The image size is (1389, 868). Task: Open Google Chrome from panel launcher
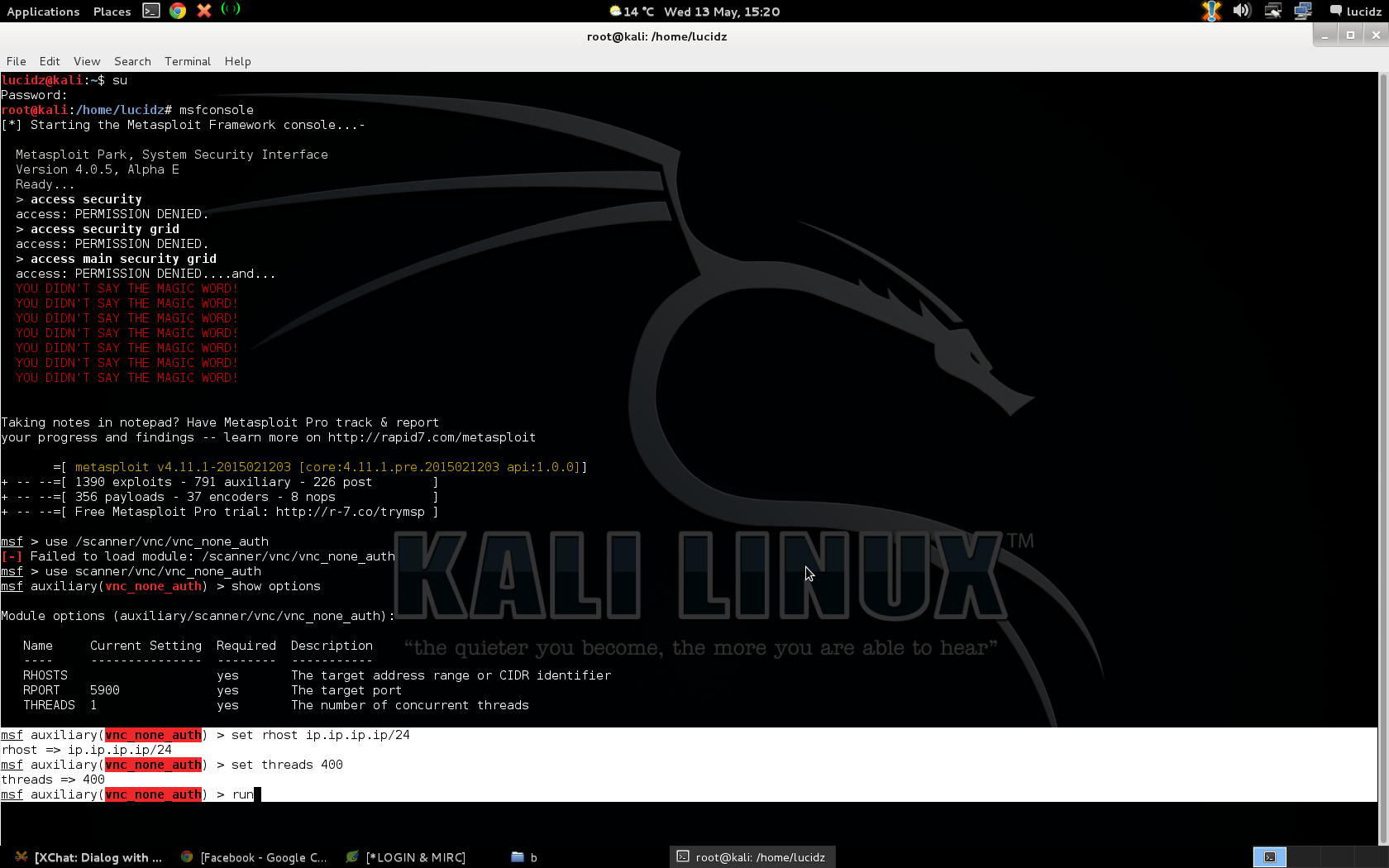coord(178,11)
